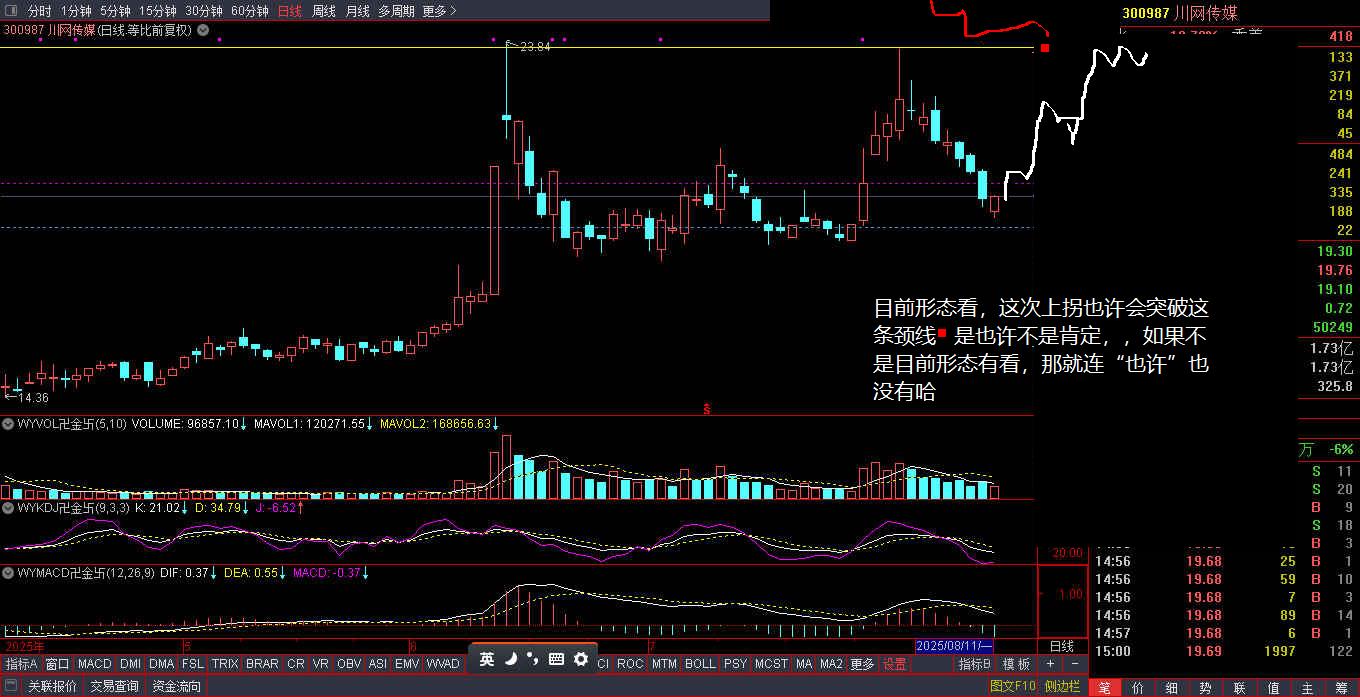Image resolution: width=1360 pixels, height=697 pixels.
Task: Expand the WYVOL indicator options arrow
Action: click(9, 423)
